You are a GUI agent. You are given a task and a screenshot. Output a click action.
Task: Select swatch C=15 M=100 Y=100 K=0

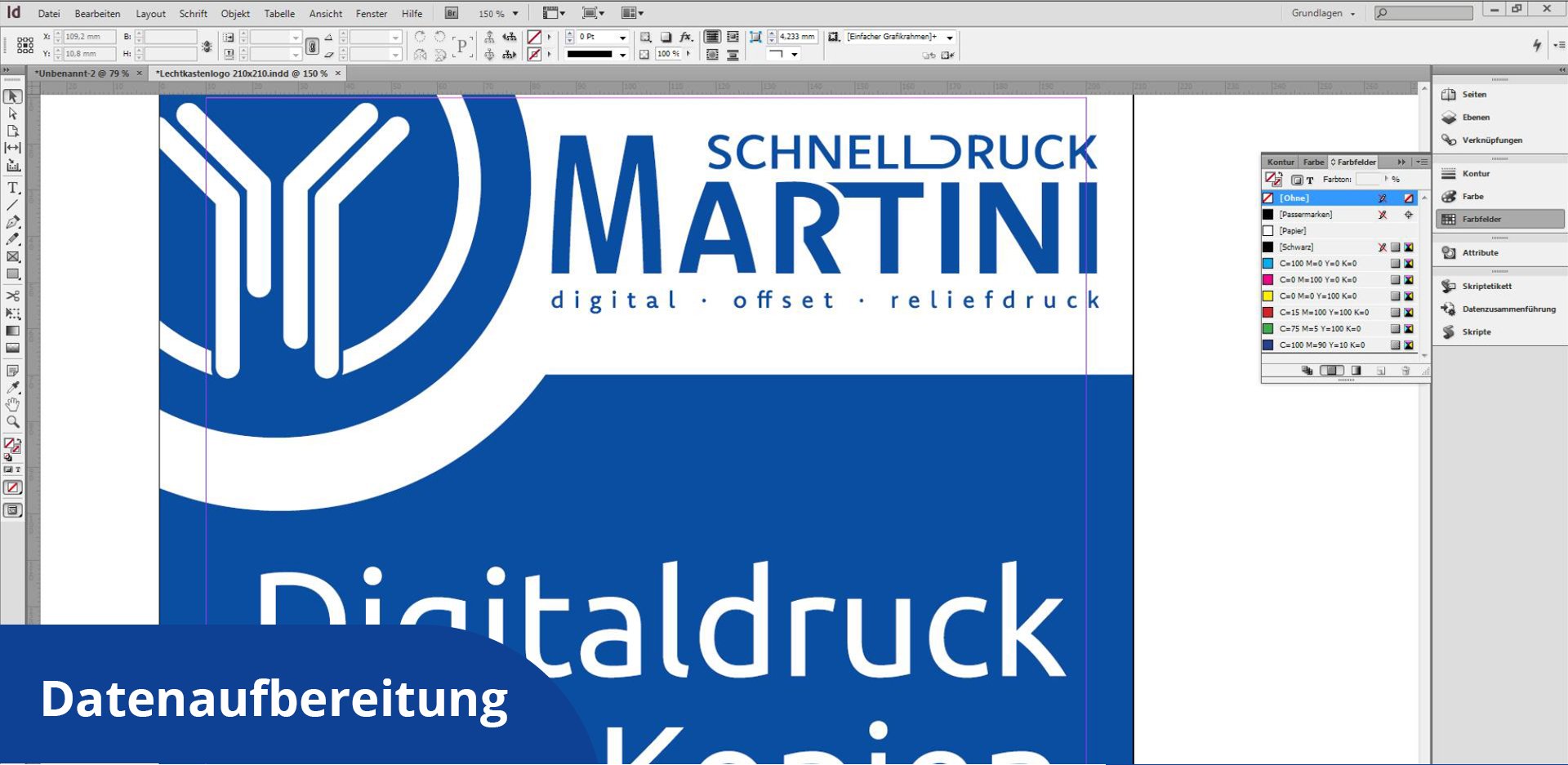[1339, 313]
